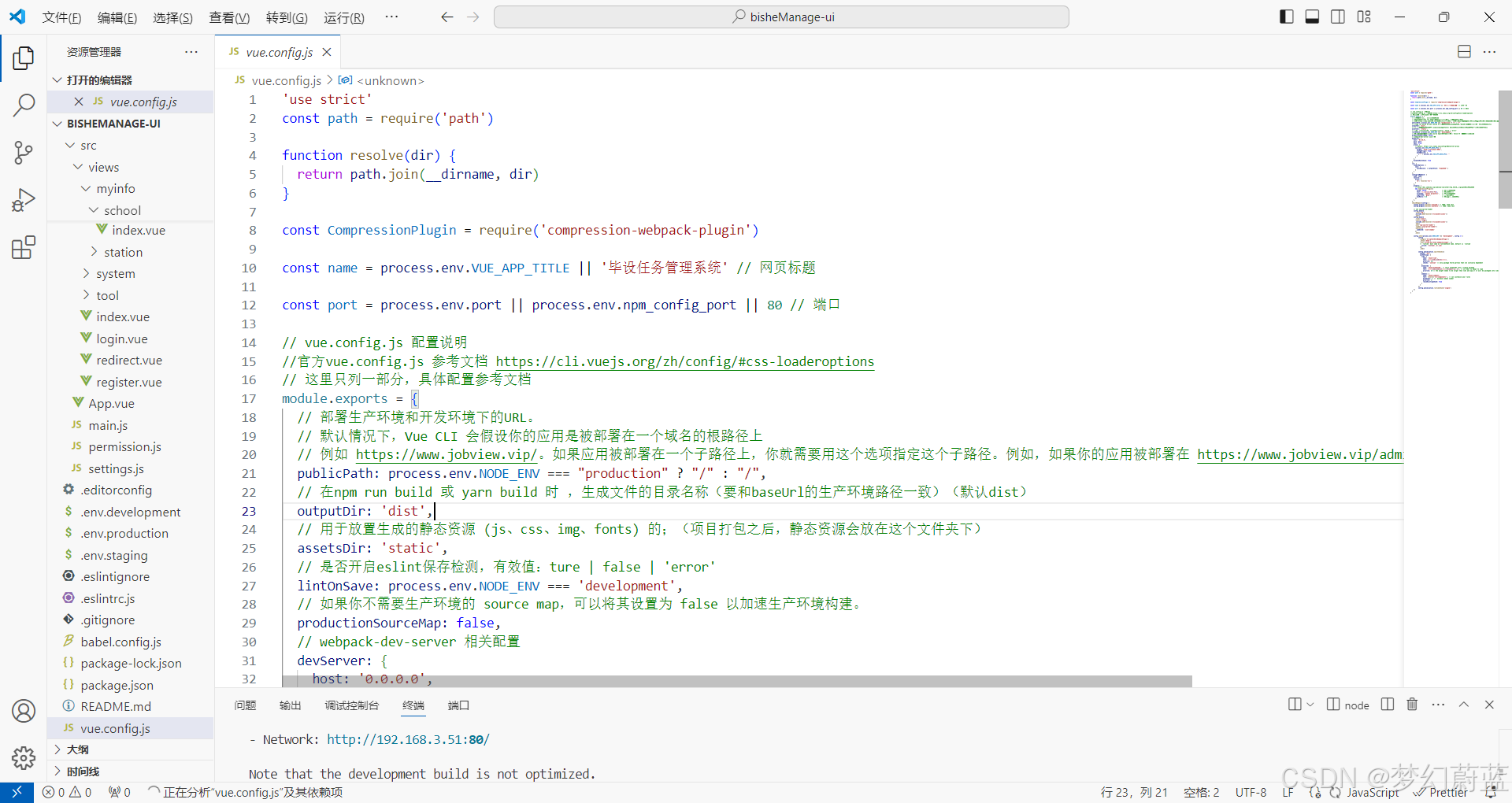Viewport: 1512px width, 803px height.
Task: Change line ending via LF indicator
Action: point(1288,792)
